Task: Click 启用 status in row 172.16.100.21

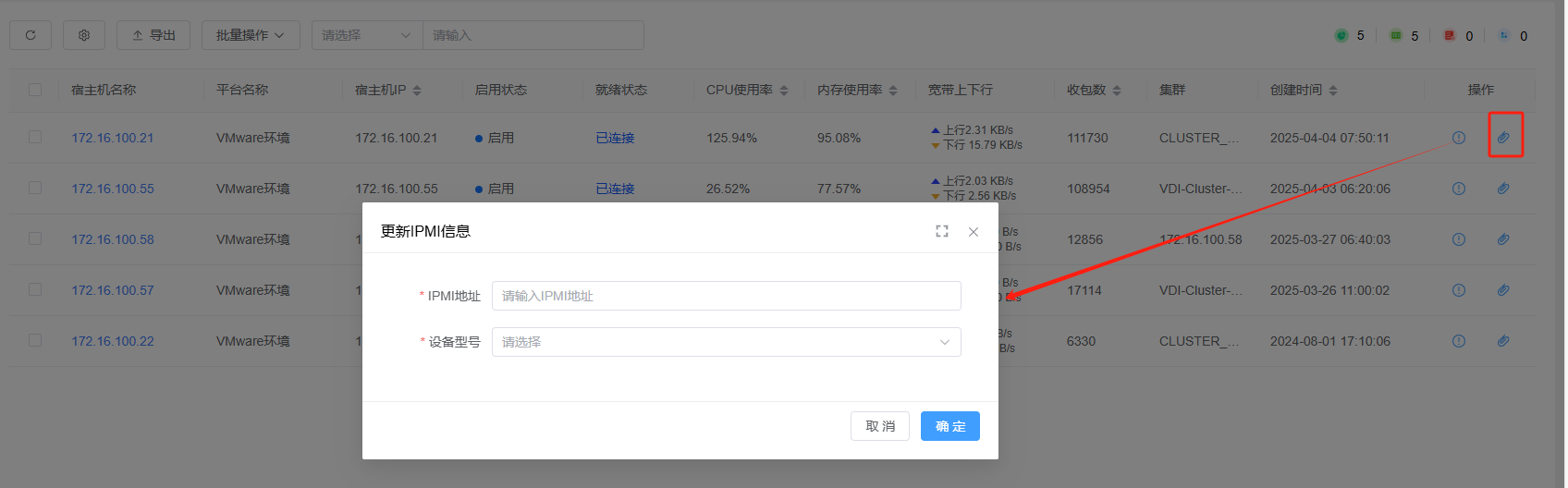Action: tap(495, 138)
